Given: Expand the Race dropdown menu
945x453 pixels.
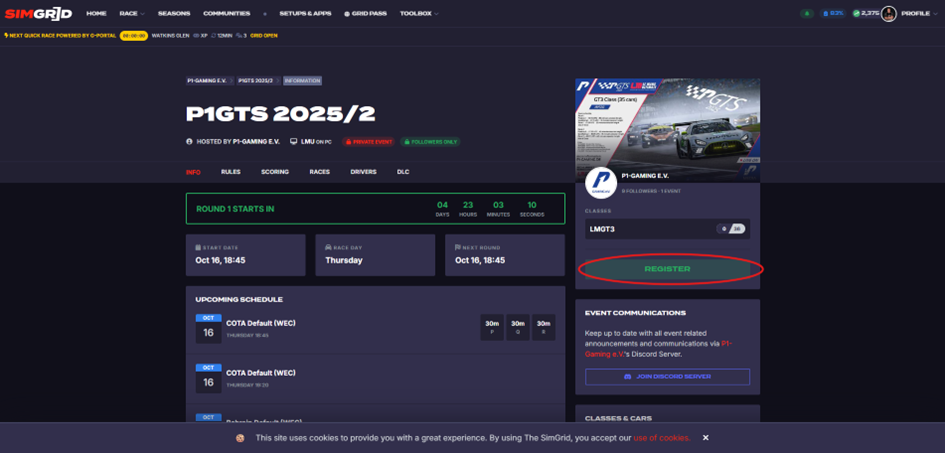Looking at the screenshot, I should [x=131, y=13].
